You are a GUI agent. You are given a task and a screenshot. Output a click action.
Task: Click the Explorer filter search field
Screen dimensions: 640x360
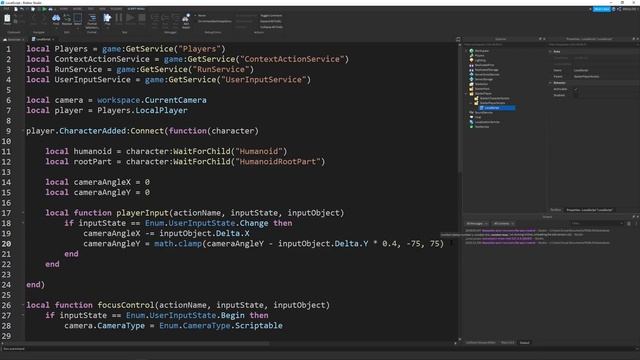click(x=504, y=44)
